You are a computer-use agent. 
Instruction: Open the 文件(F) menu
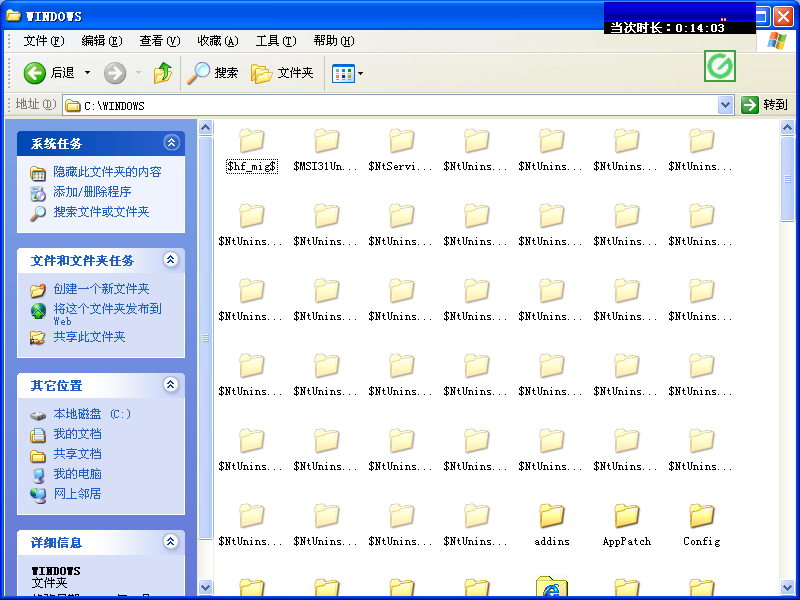pyautogui.click(x=43, y=41)
